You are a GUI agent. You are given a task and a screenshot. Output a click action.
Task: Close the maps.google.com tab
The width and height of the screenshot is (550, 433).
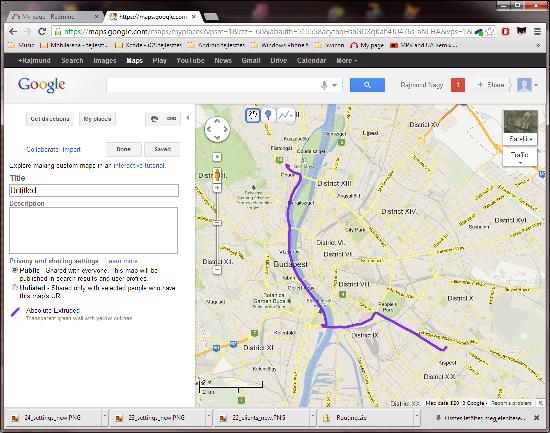(194, 16)
